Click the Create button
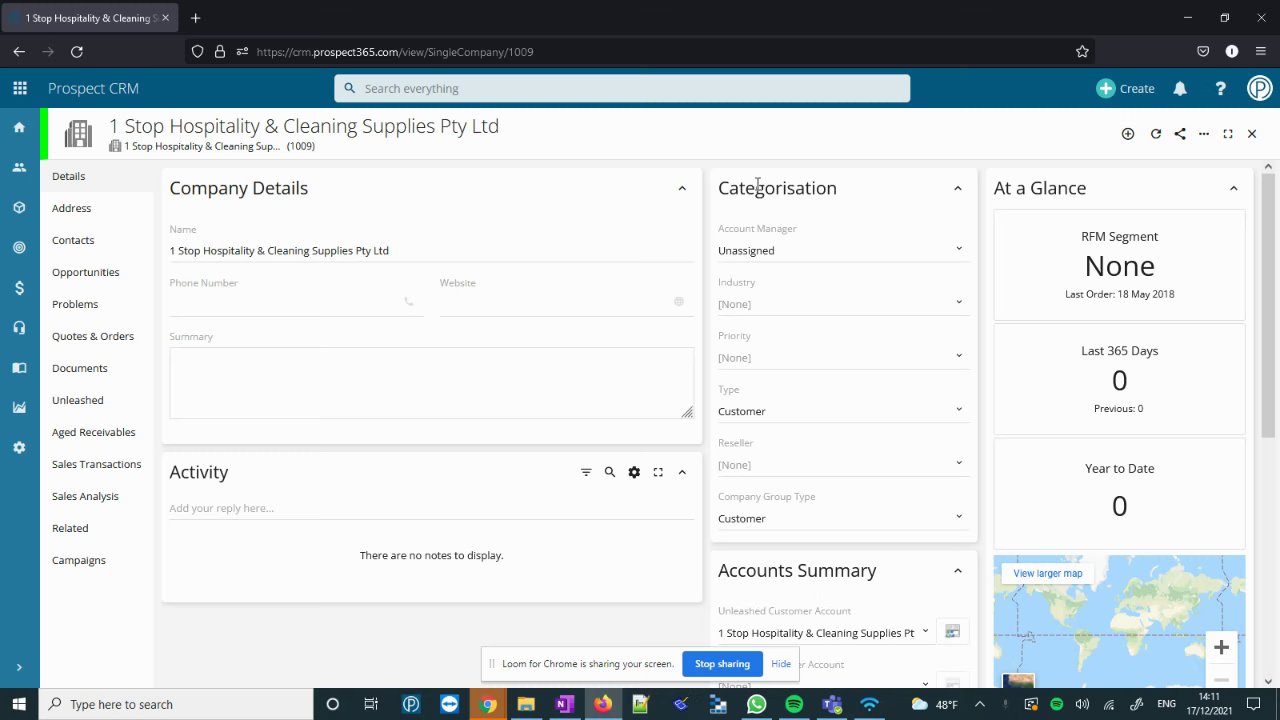This screenshot has width=1280, height=720. point(1126,88)
